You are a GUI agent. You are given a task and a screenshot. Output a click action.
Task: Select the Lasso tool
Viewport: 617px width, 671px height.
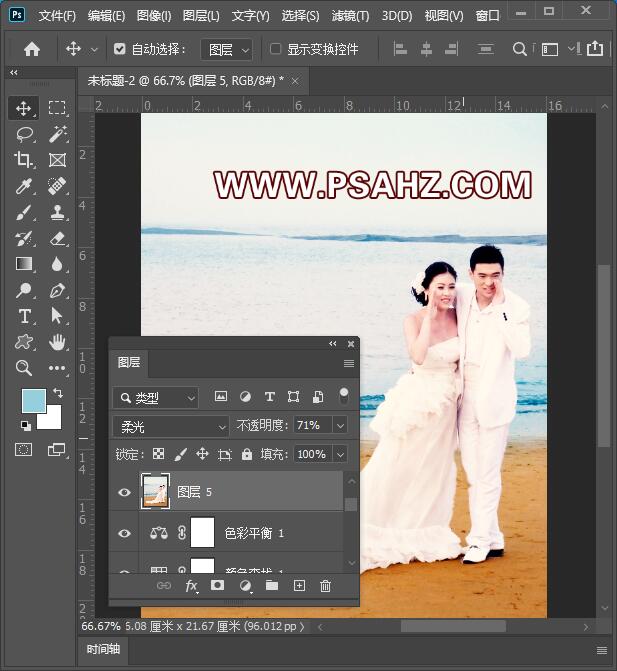pyautogui.click(x=24, y=134)
